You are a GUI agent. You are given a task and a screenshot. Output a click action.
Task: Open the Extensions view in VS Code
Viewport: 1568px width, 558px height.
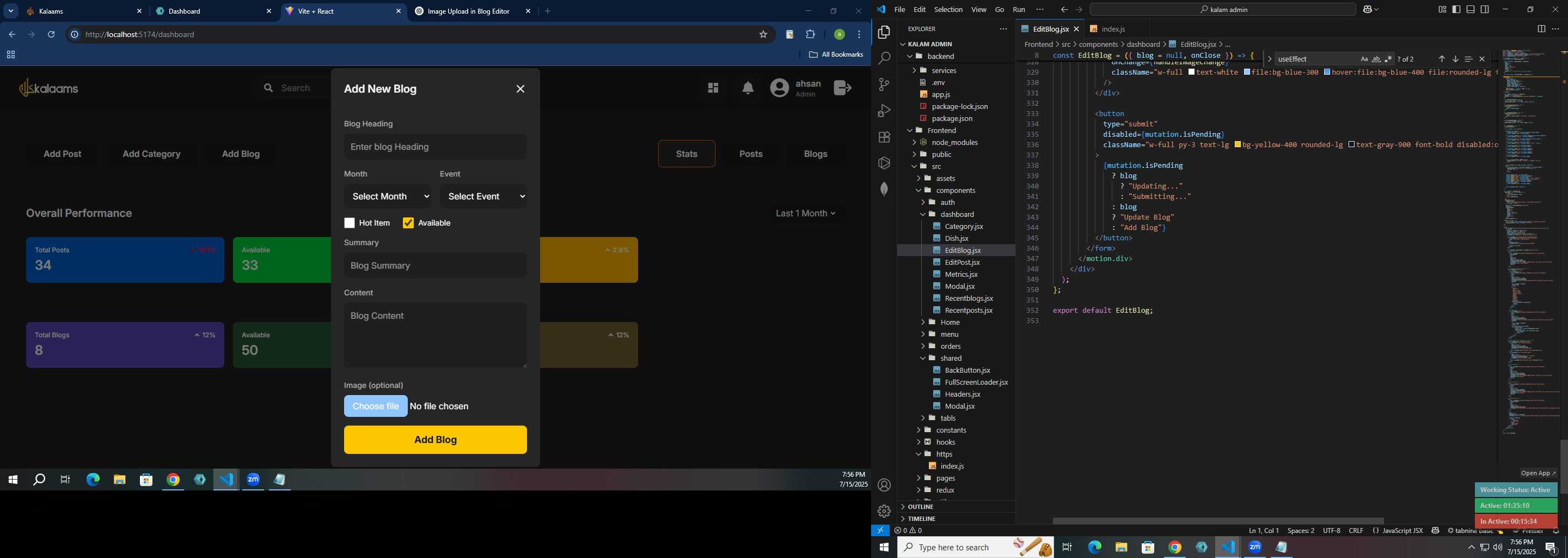[884, 137]
